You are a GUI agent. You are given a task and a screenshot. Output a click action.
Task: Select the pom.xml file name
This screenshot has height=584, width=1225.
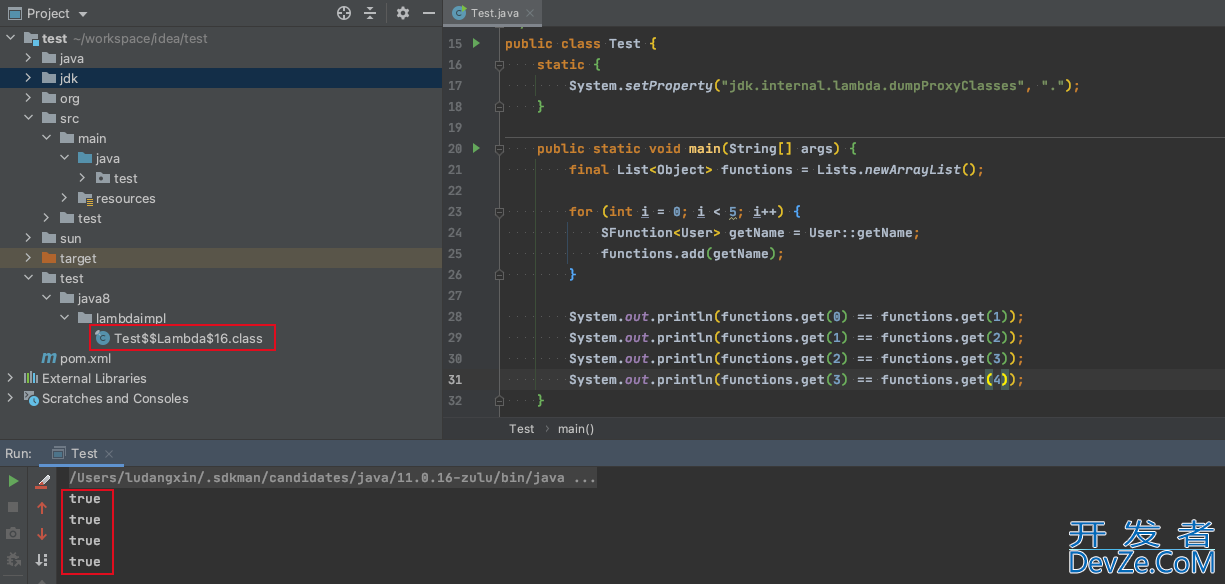point(86,358)
